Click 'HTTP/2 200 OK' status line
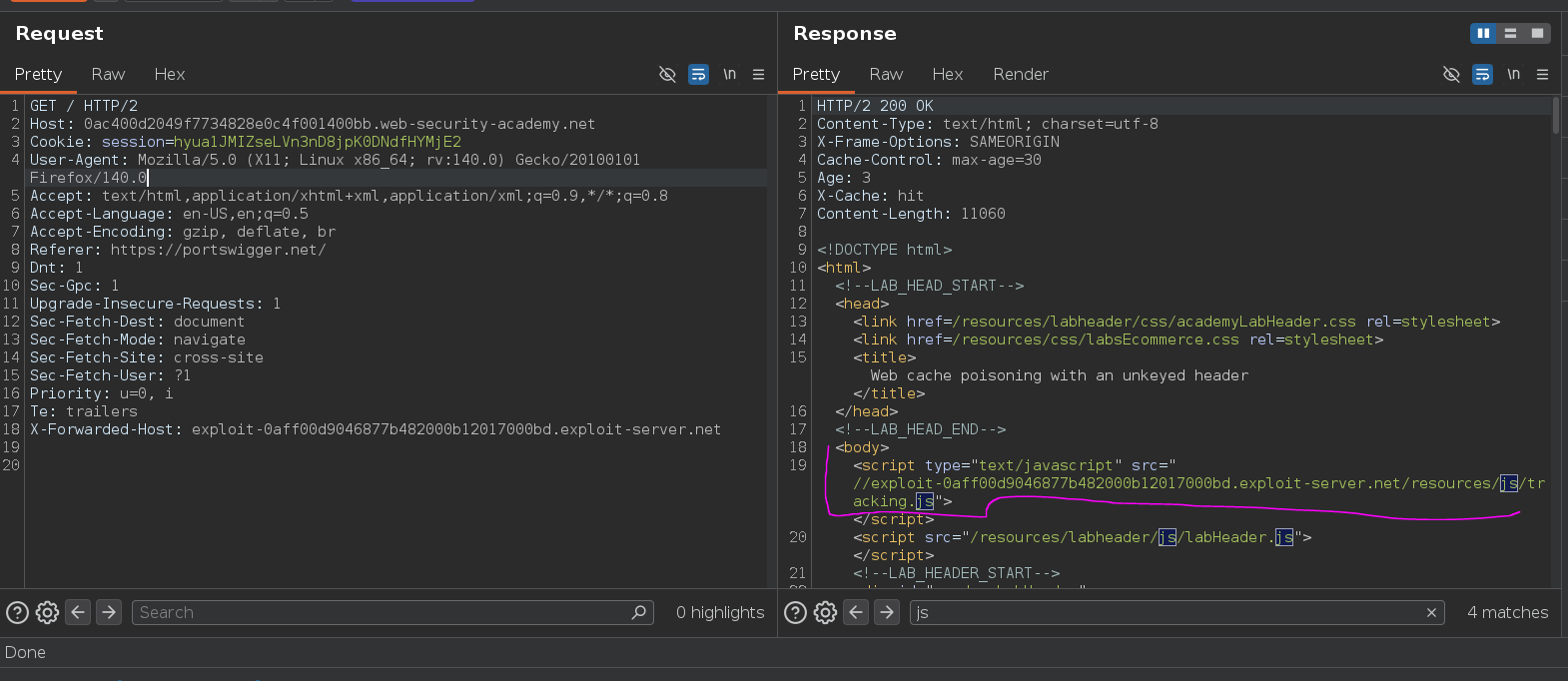Viewport: 1568px width, 681px height. (x=875, y=106)
